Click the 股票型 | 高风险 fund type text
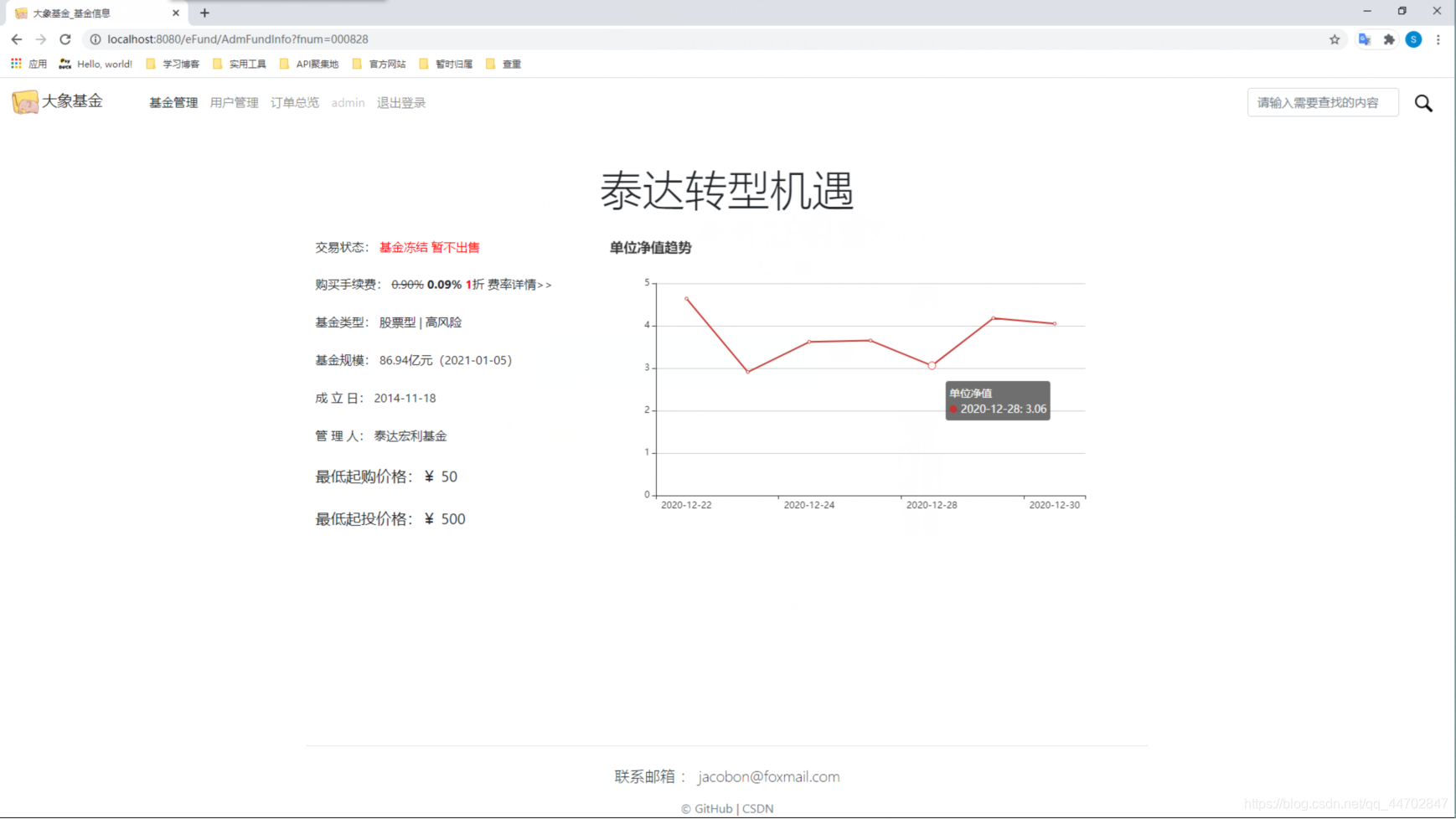 tap(421, 322)
